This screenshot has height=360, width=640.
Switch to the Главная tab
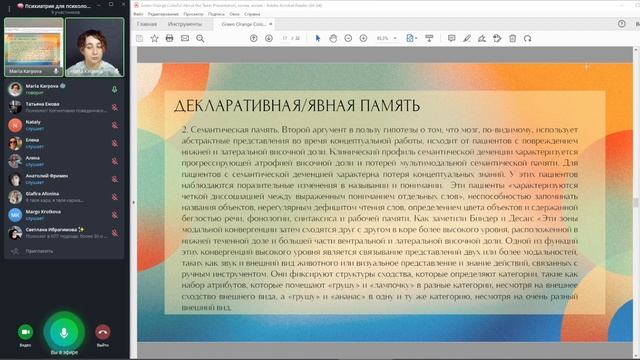(147, 24)
